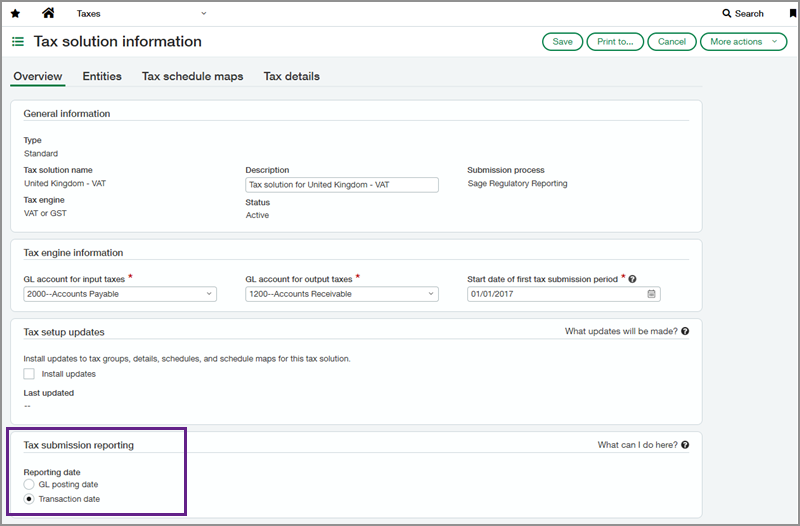Click the United Kingdom - VAT value
Screen dimensions: 800x526
click(65, 183)
